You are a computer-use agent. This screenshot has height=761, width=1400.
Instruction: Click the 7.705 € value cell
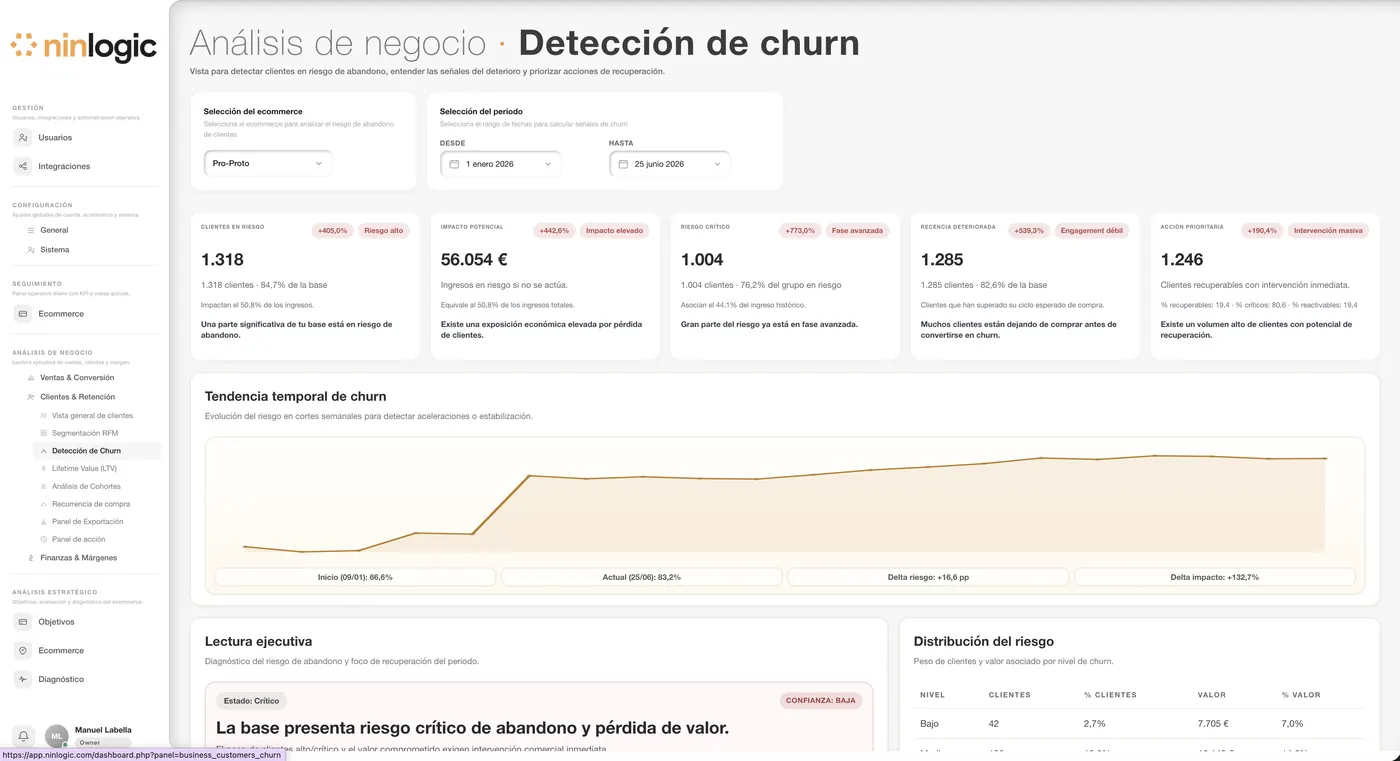(x=1214, y=723)
